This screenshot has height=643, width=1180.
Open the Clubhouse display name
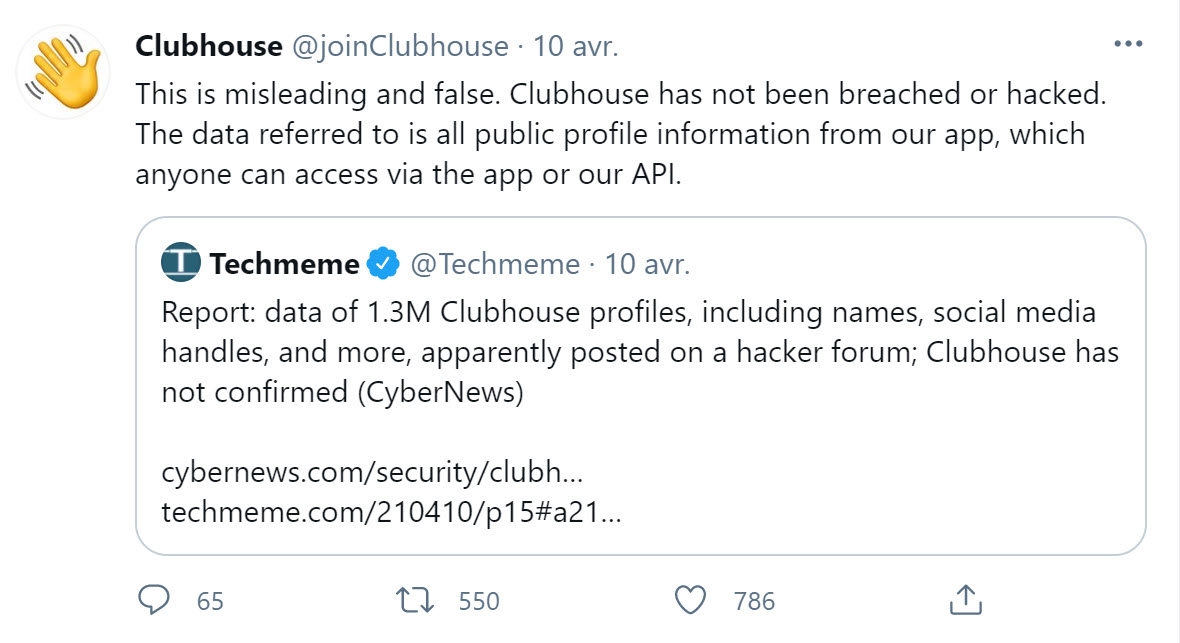pyautogui.click(x=208, y=46)
